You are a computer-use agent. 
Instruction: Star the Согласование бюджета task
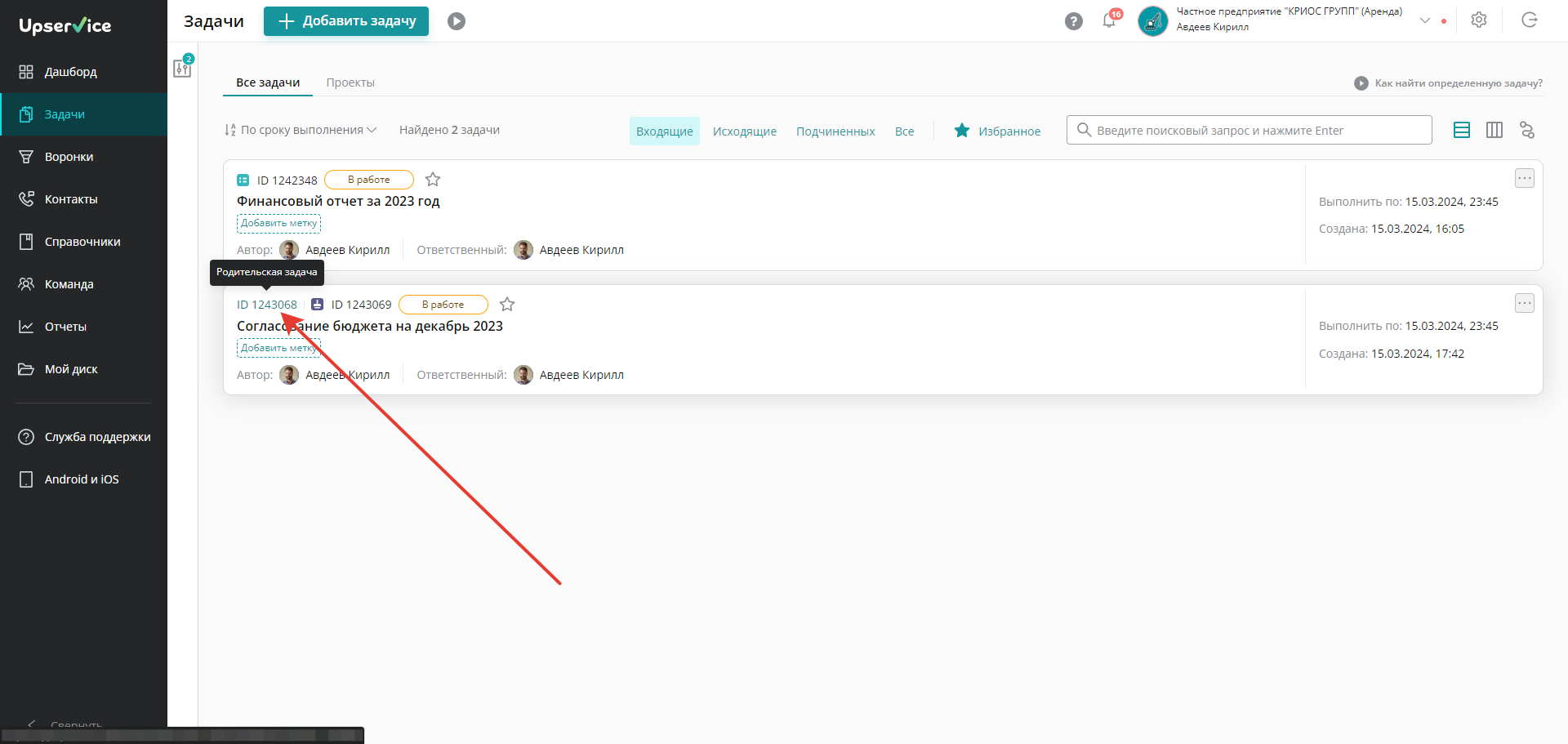(x=507, y=305)
